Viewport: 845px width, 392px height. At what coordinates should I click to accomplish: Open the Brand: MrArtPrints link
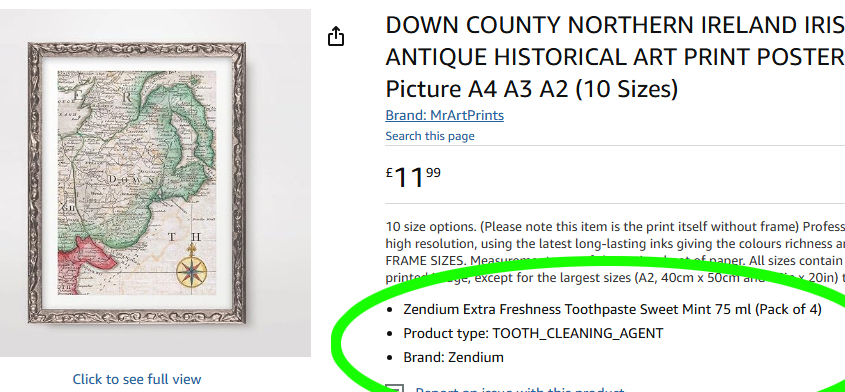click(x=445, y=115)
